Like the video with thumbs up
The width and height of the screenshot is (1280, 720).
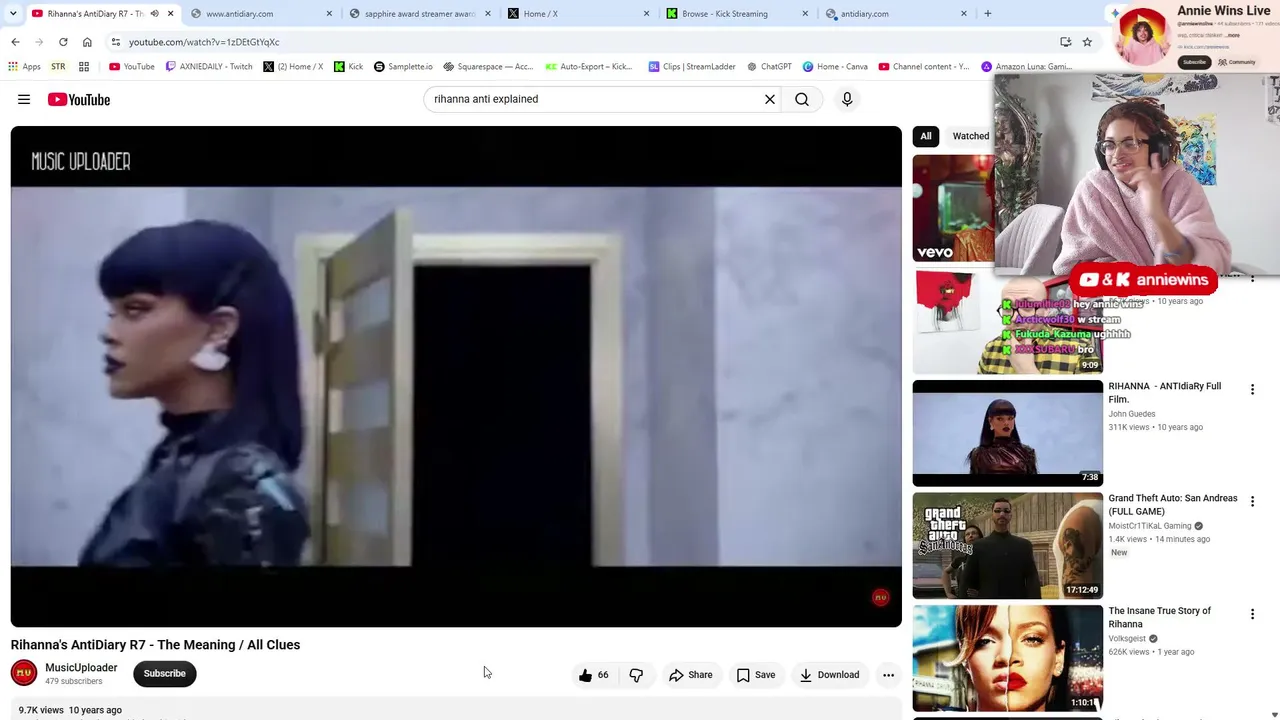[594, 675]
